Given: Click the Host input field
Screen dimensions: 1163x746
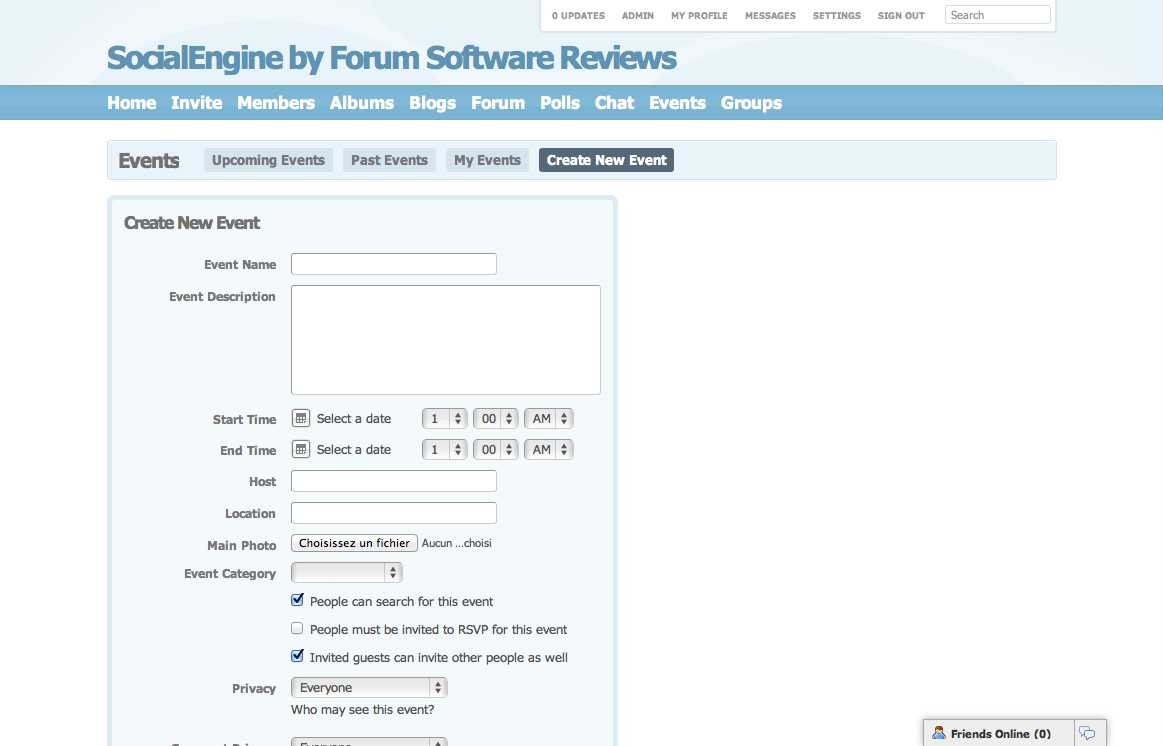Looking at the screenshot, I should coord(394,481).
